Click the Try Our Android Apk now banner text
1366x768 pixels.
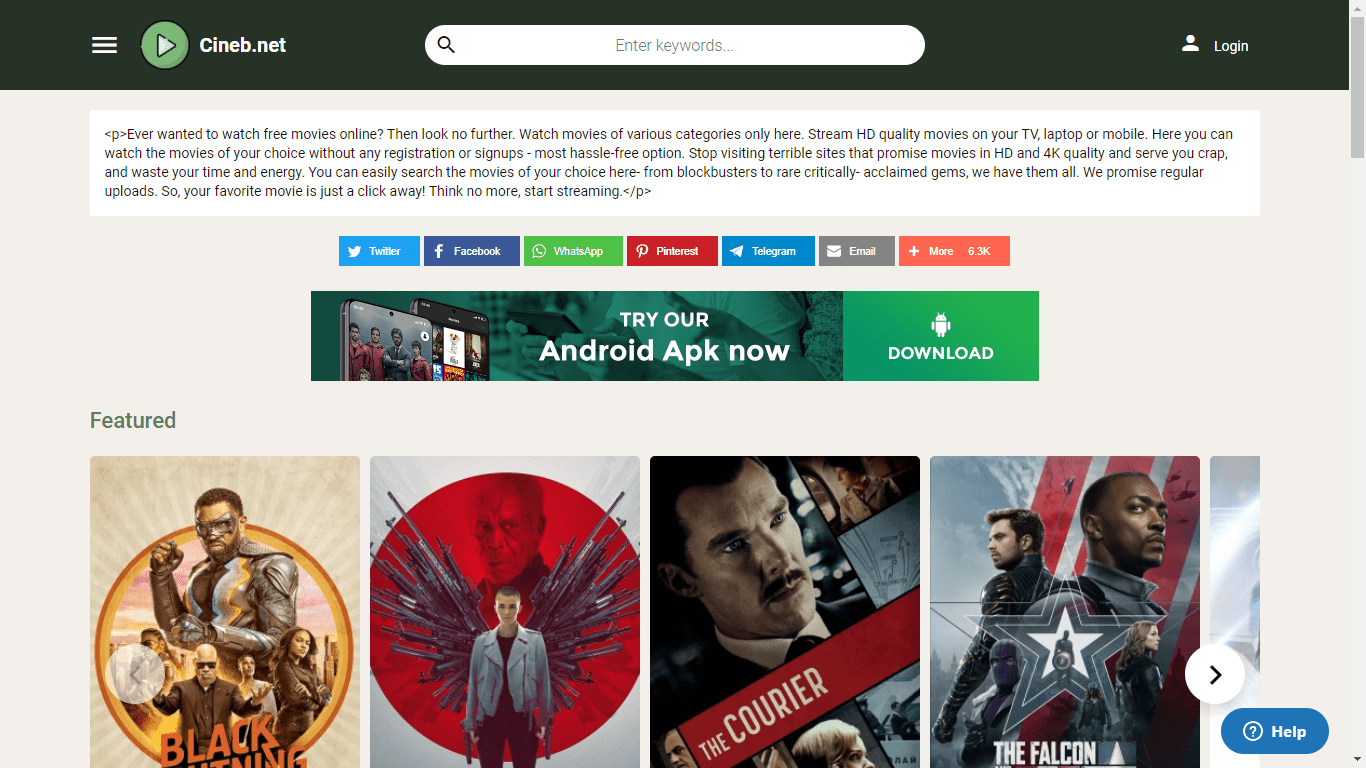tap(664, 336)
